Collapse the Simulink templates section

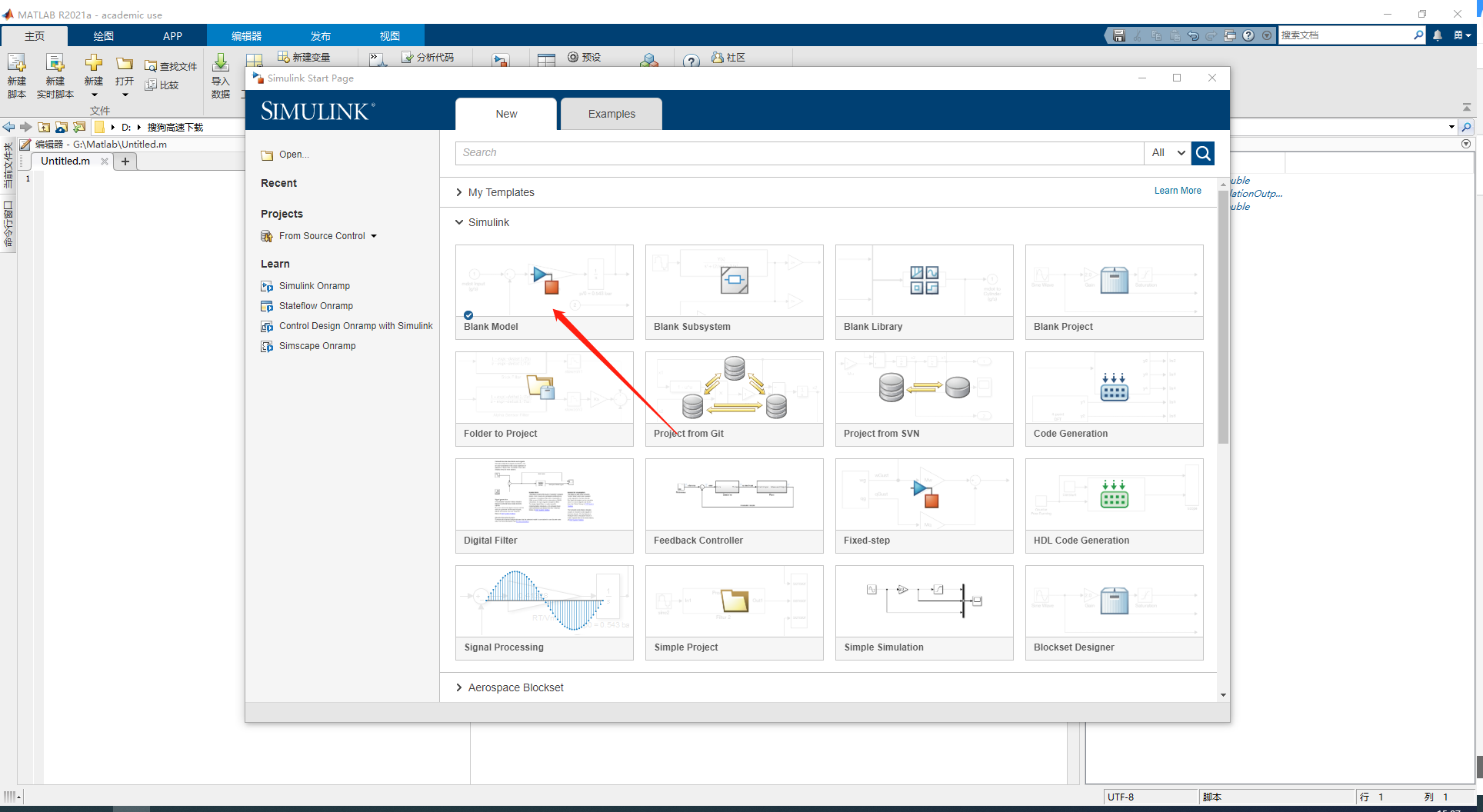(459, 222)
